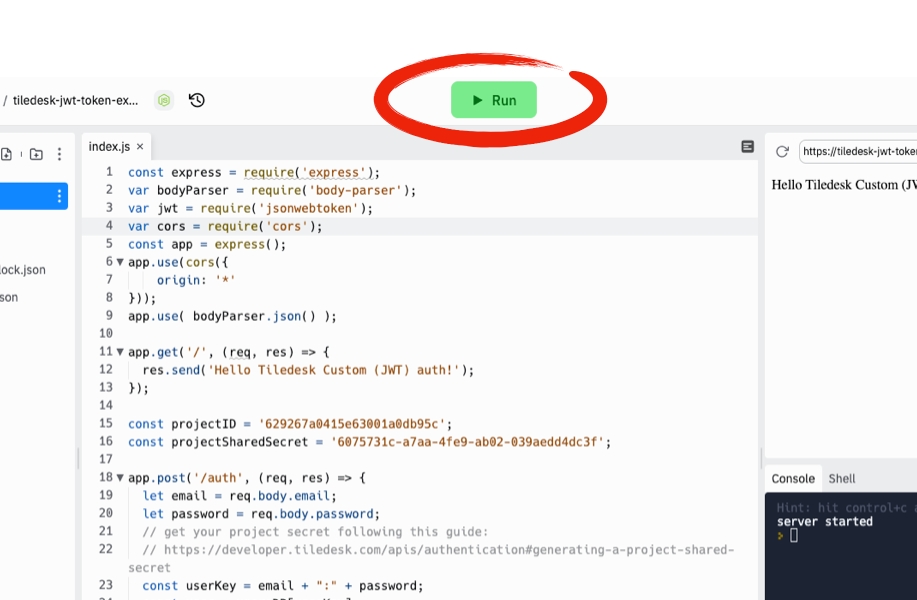Click the 'Hello Tiledesk Custom' webview text
The image size is (917, 600).
pos(844,185)
